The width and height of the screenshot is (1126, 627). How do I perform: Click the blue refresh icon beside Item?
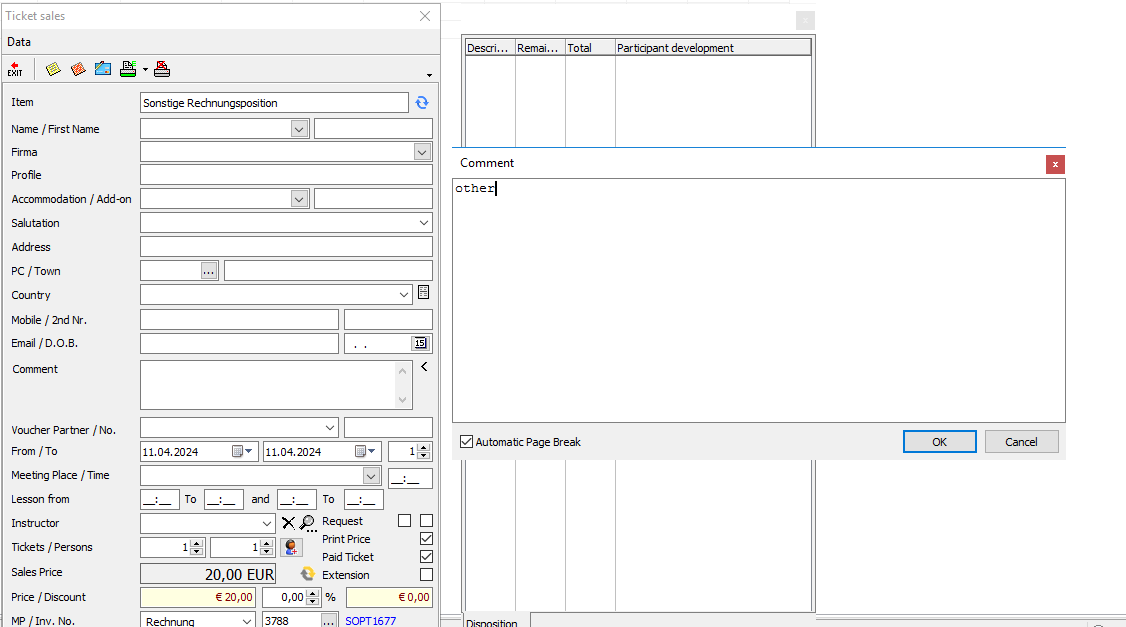(x=422, y=103)
